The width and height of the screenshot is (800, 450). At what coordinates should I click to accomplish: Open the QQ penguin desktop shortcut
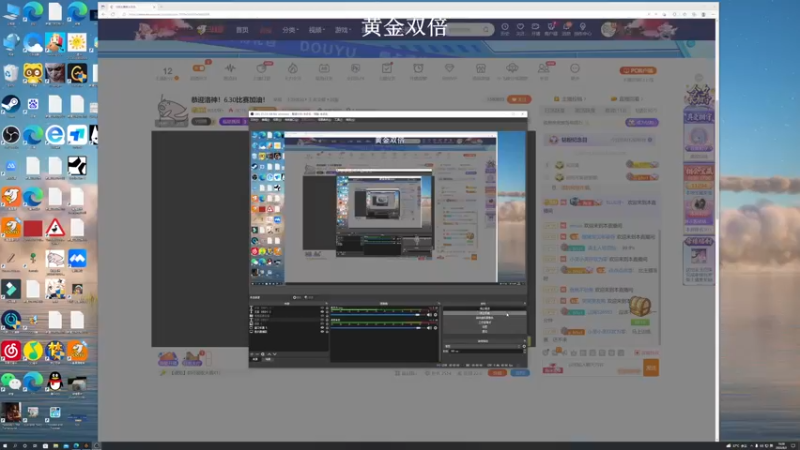point(55,382)
